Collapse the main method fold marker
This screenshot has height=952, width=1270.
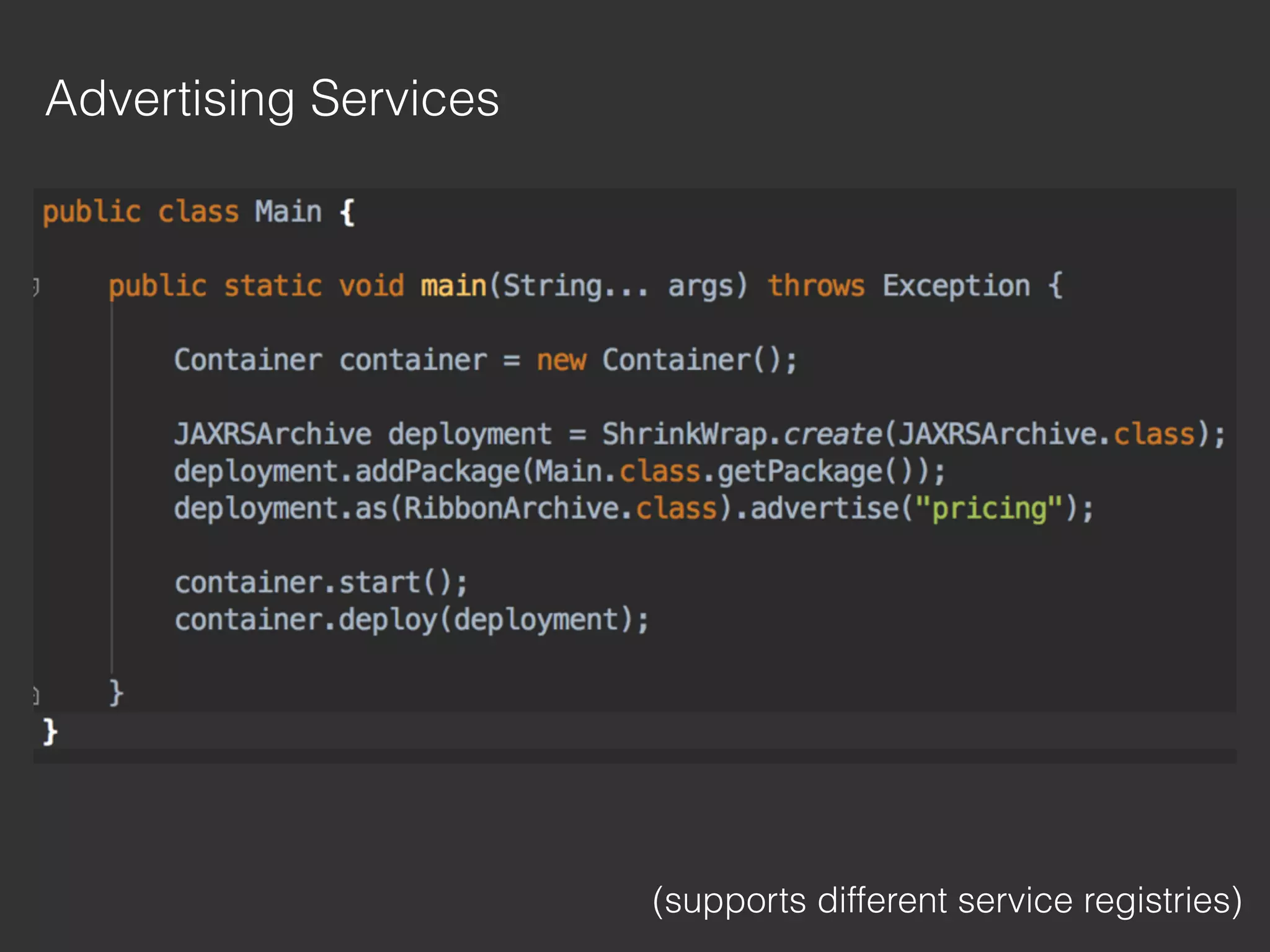pos(36,287)
